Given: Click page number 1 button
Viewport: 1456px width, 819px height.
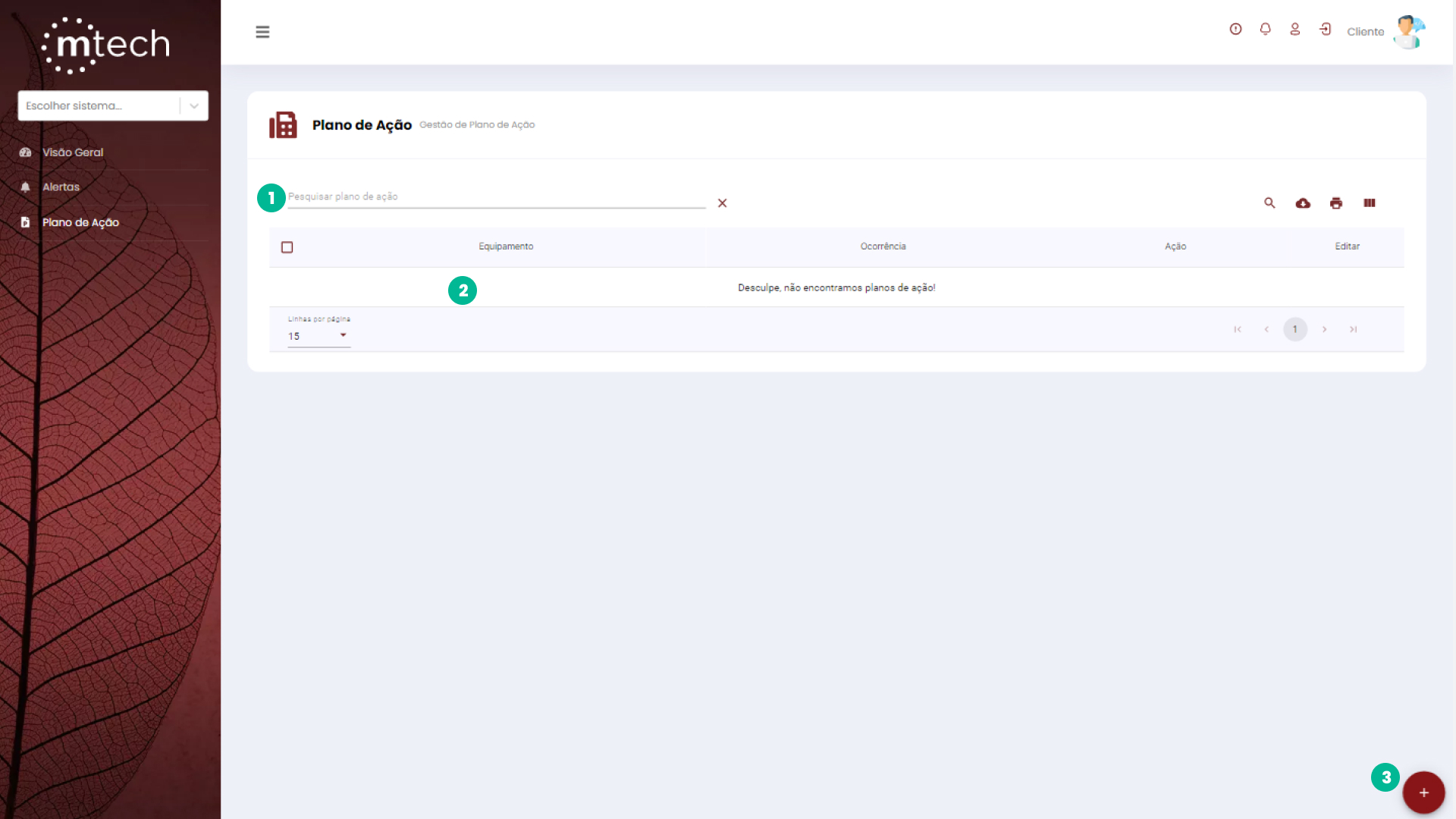Looking at the screenshot, I should tap(1294, 329).
